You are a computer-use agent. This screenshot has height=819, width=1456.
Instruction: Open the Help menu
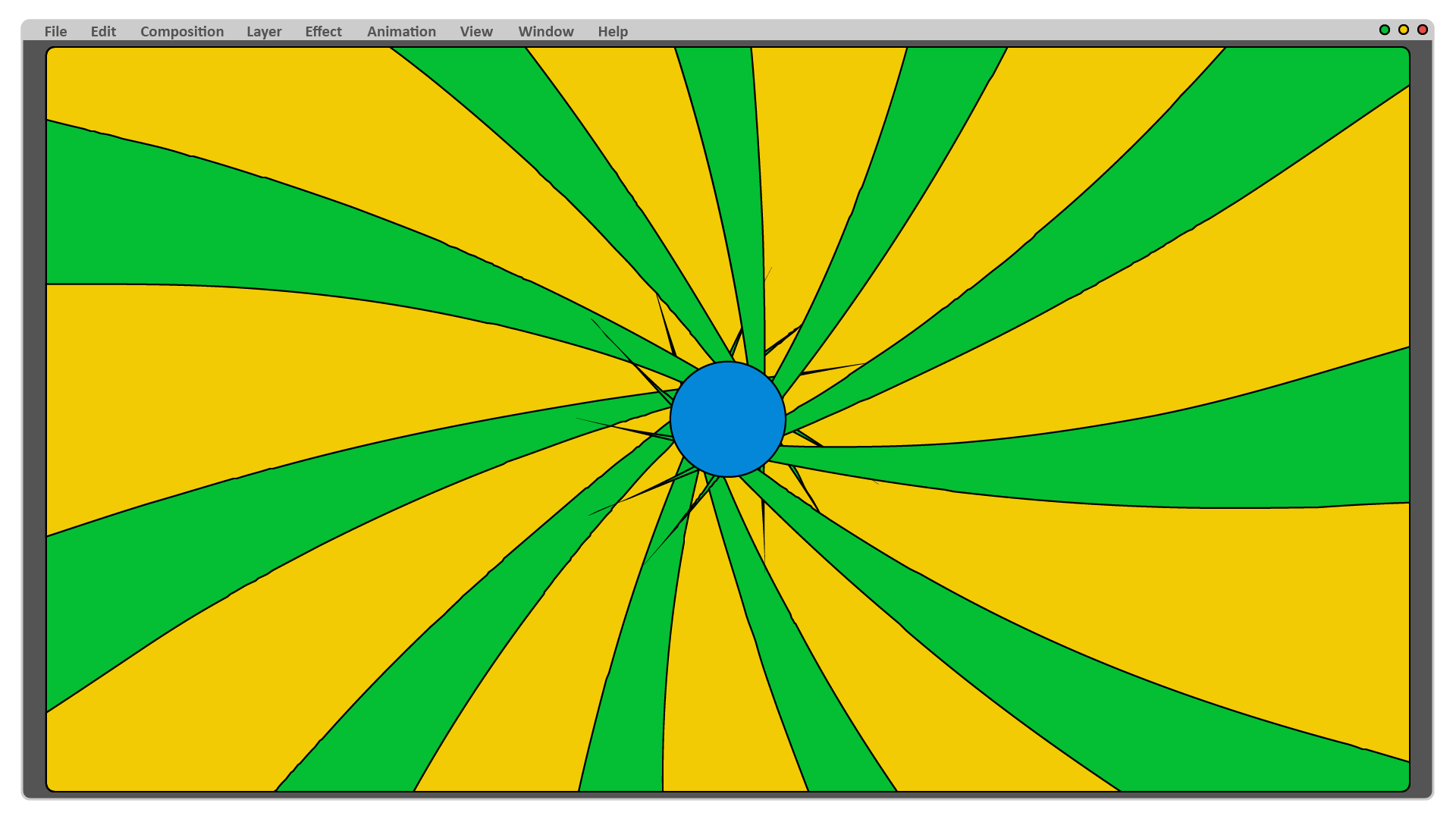tap(613, 31)
